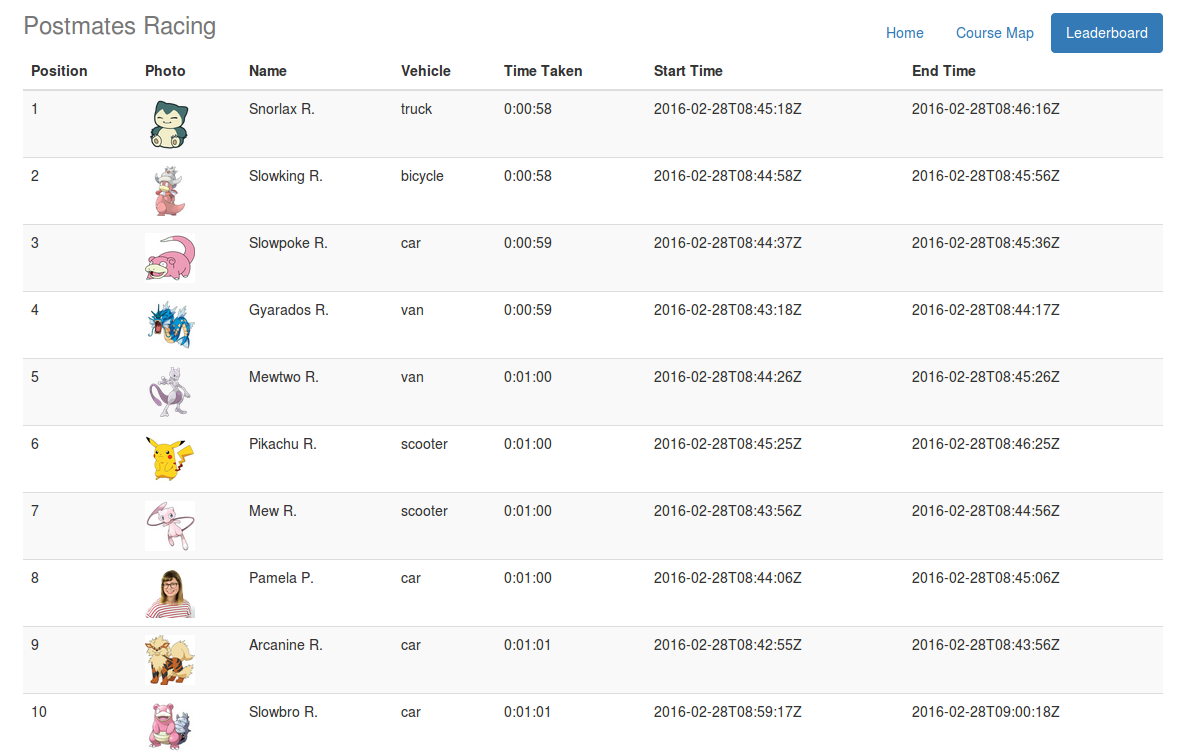Select the name Pamela P.
The image size is (1192, 754).
click(x=281, y=578)
